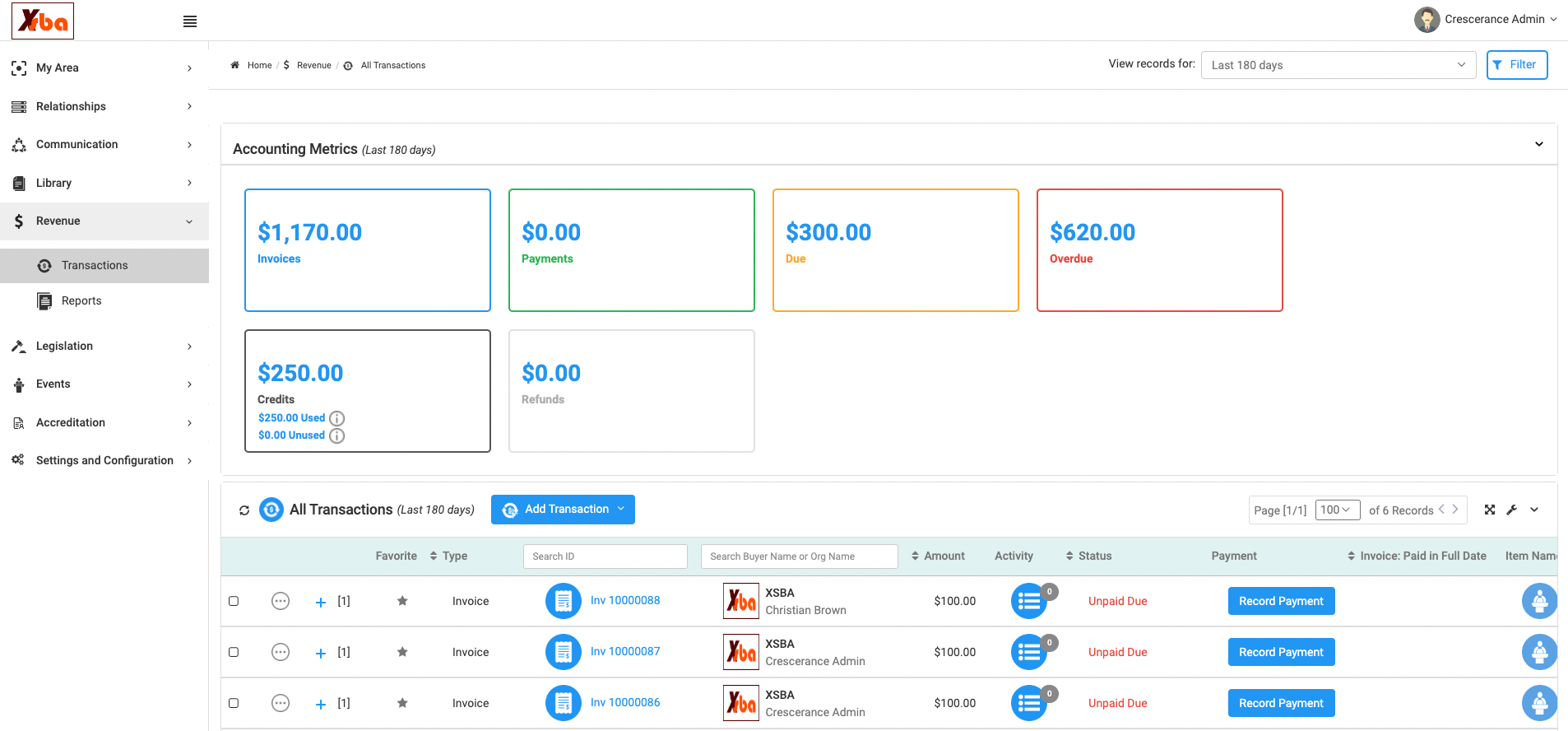Image resolution: width=1568 pixels, height=731 pixels.
Task: Click the Xba logo in the header
Action: click(x=43, y=21)
